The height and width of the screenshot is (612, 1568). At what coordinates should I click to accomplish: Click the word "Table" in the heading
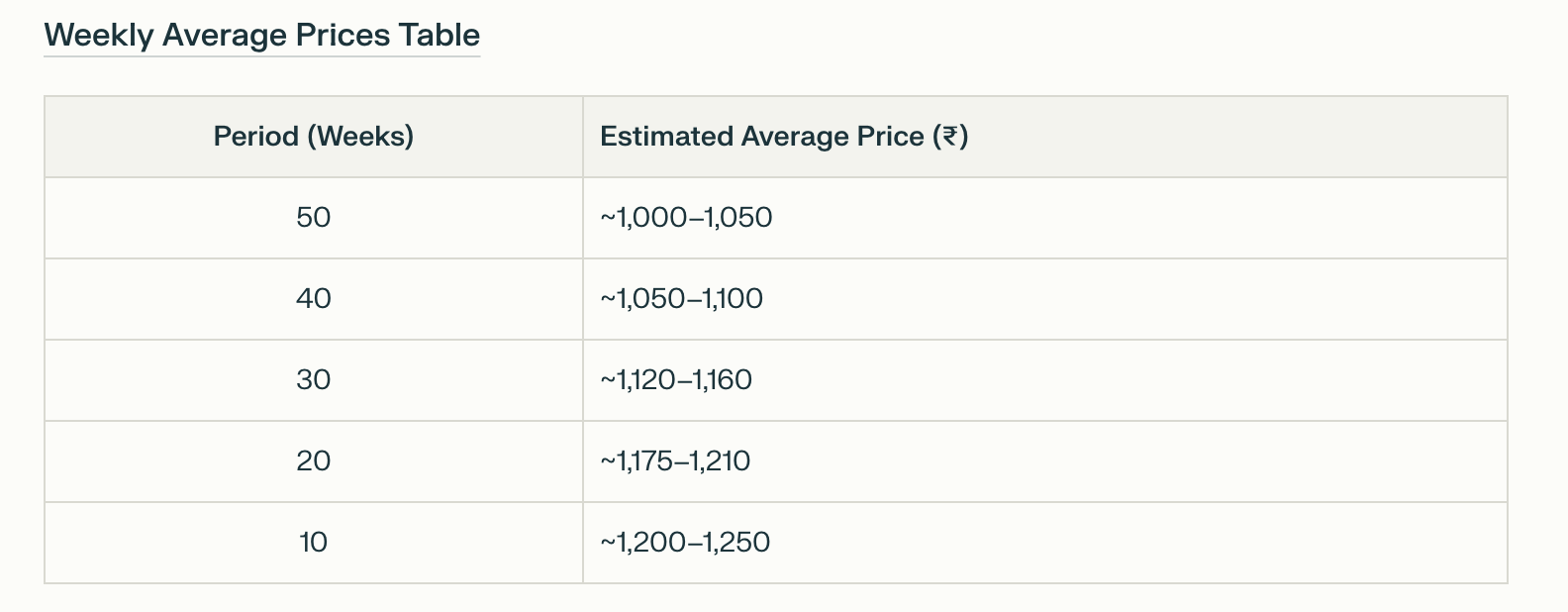[x=440, y=36]
